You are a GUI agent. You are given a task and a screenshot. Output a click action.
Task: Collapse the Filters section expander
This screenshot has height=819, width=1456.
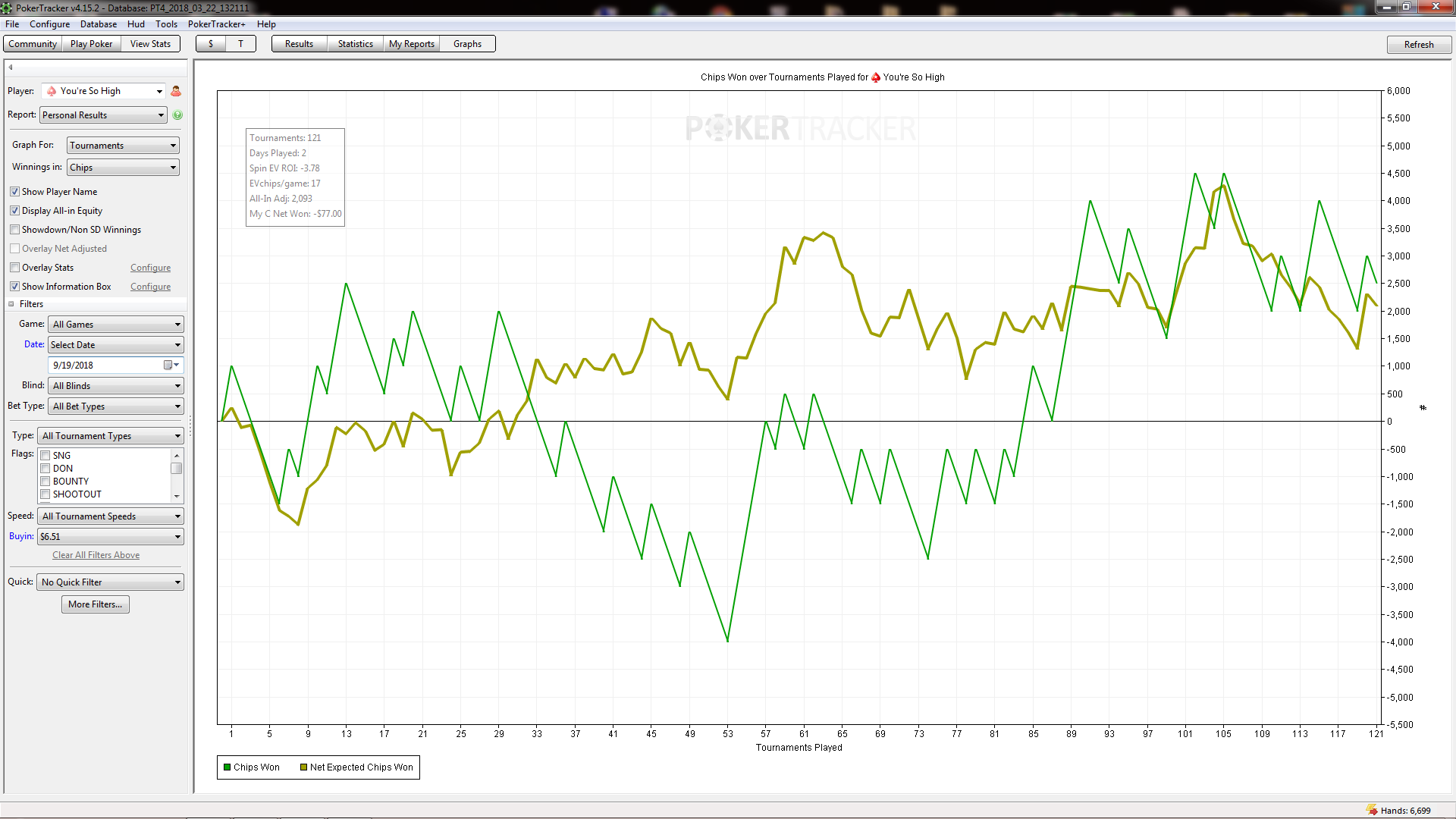11,304
